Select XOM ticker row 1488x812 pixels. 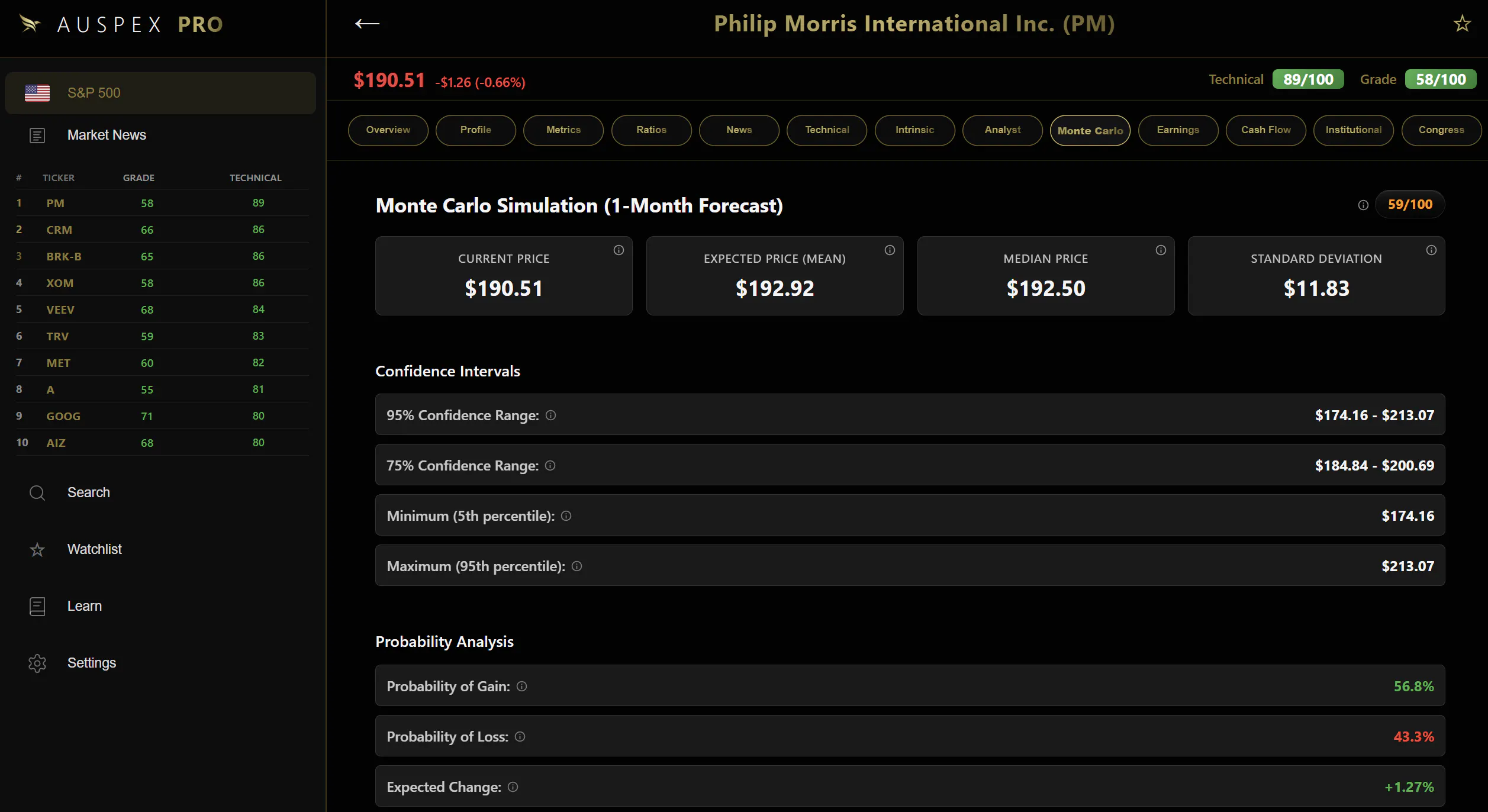pos(162,283)
